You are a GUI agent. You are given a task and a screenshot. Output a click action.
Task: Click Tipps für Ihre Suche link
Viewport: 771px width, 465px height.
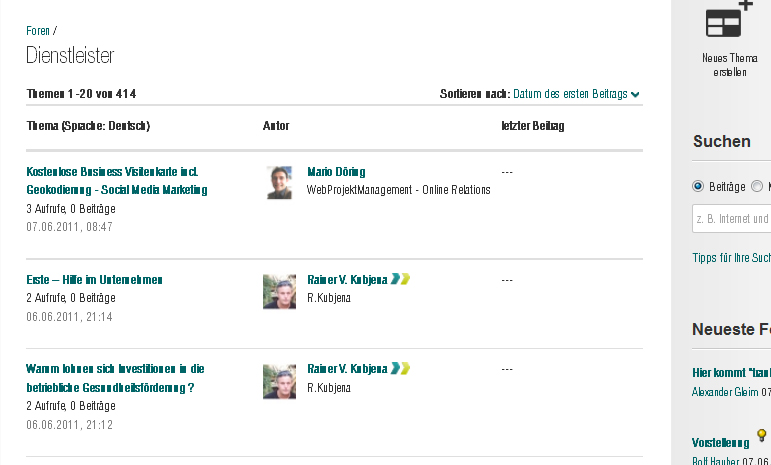[731, 258]
